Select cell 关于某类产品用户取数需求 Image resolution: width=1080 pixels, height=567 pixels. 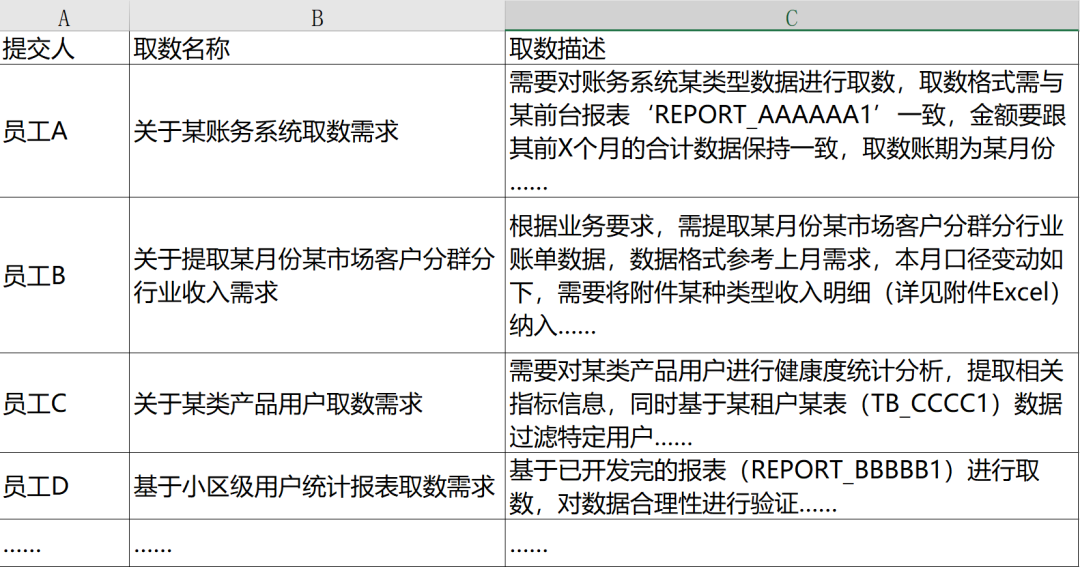[317, 403]
